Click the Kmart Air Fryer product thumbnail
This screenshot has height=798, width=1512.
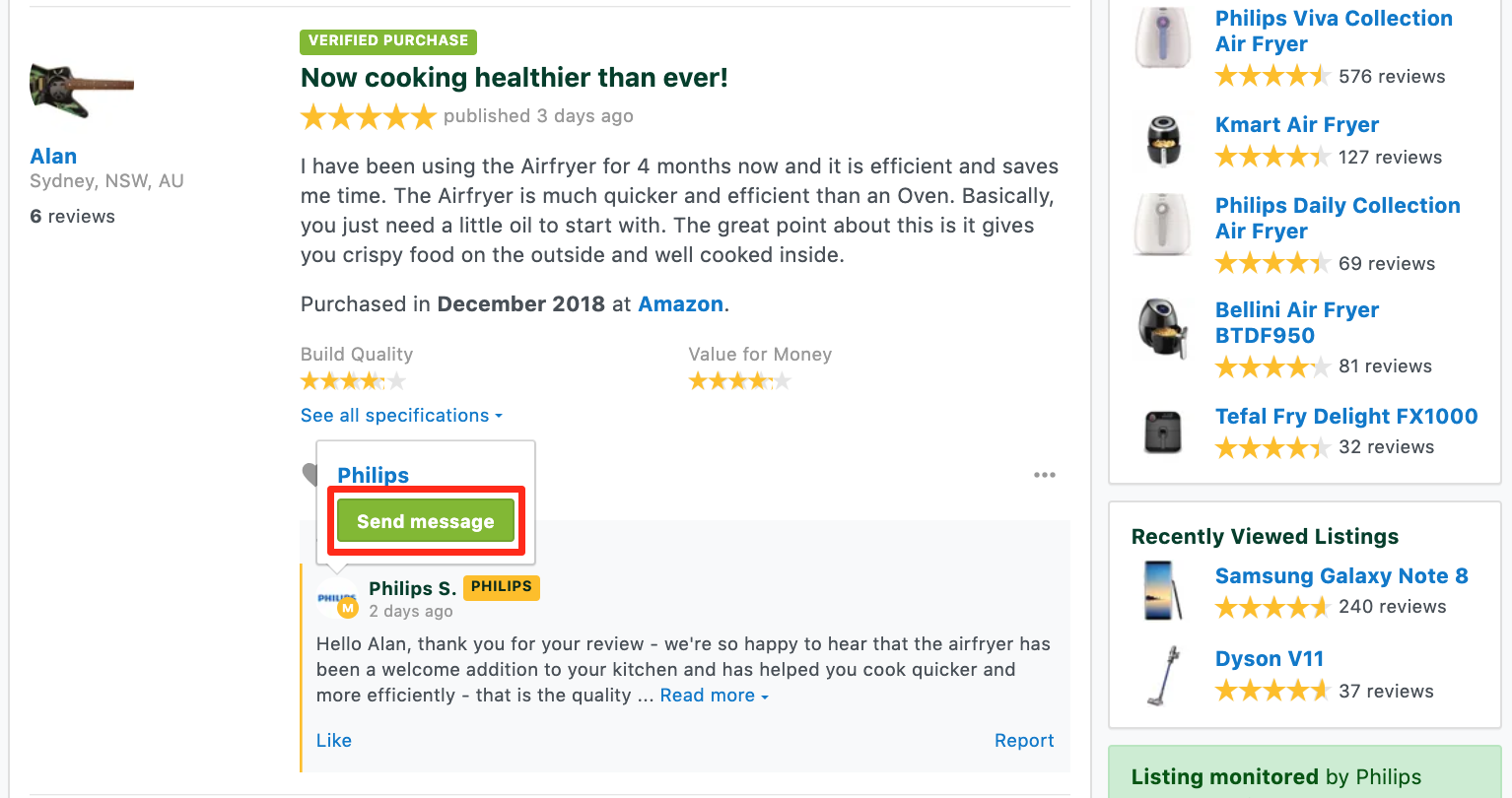[1163, 140]
